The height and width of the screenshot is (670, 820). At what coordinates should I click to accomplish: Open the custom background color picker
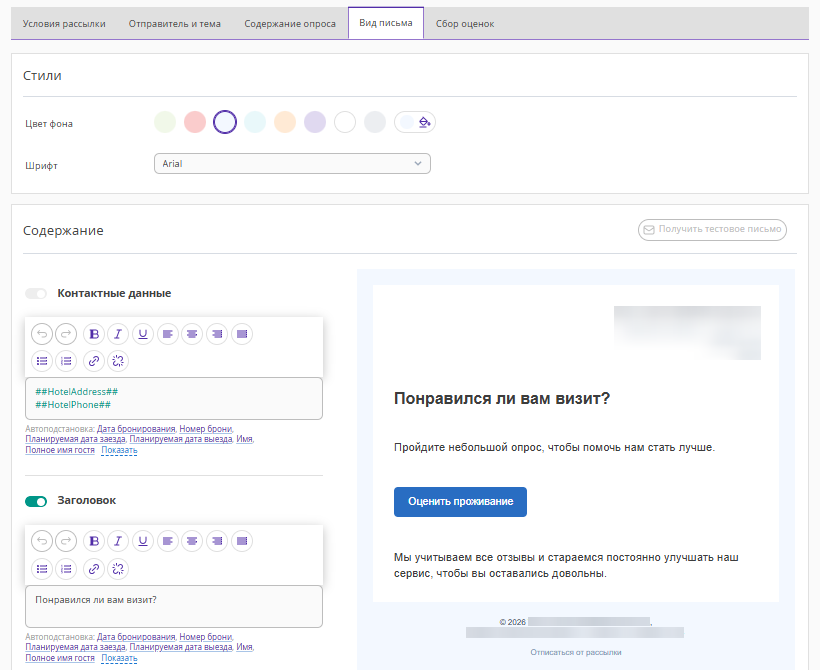click(416, 122)
